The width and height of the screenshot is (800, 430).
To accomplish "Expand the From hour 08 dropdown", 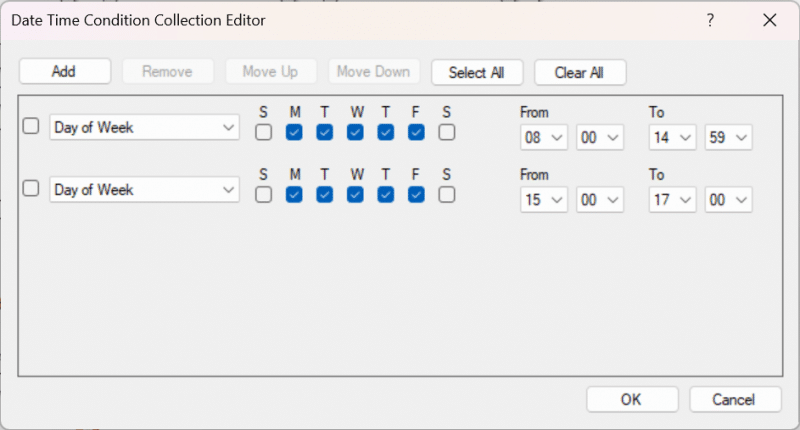I will coord(544,138).
